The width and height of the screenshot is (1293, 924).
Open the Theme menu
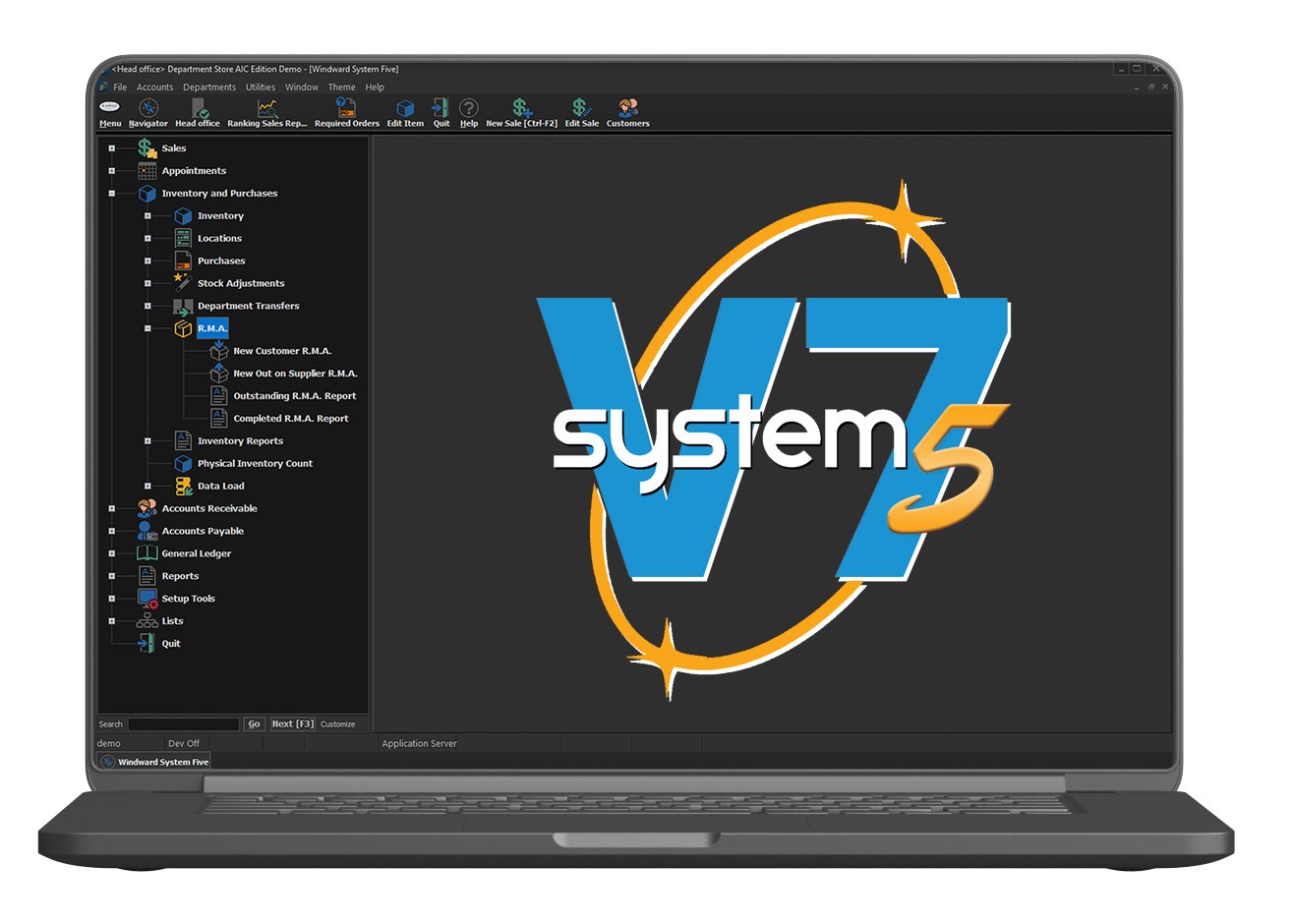341,87
